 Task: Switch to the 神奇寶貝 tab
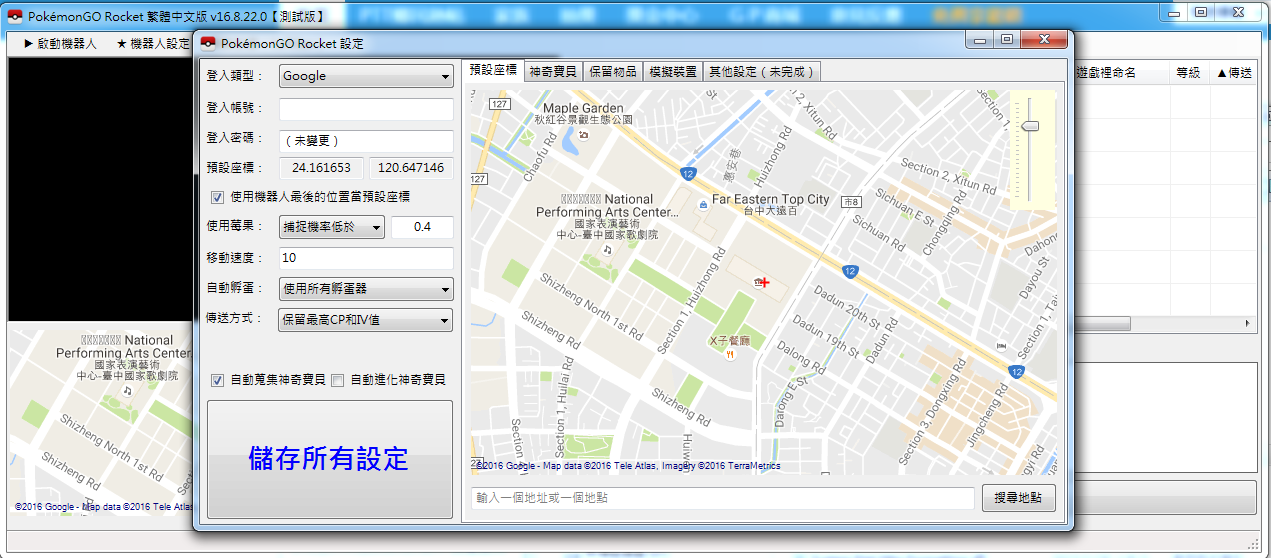pos(553,71)
